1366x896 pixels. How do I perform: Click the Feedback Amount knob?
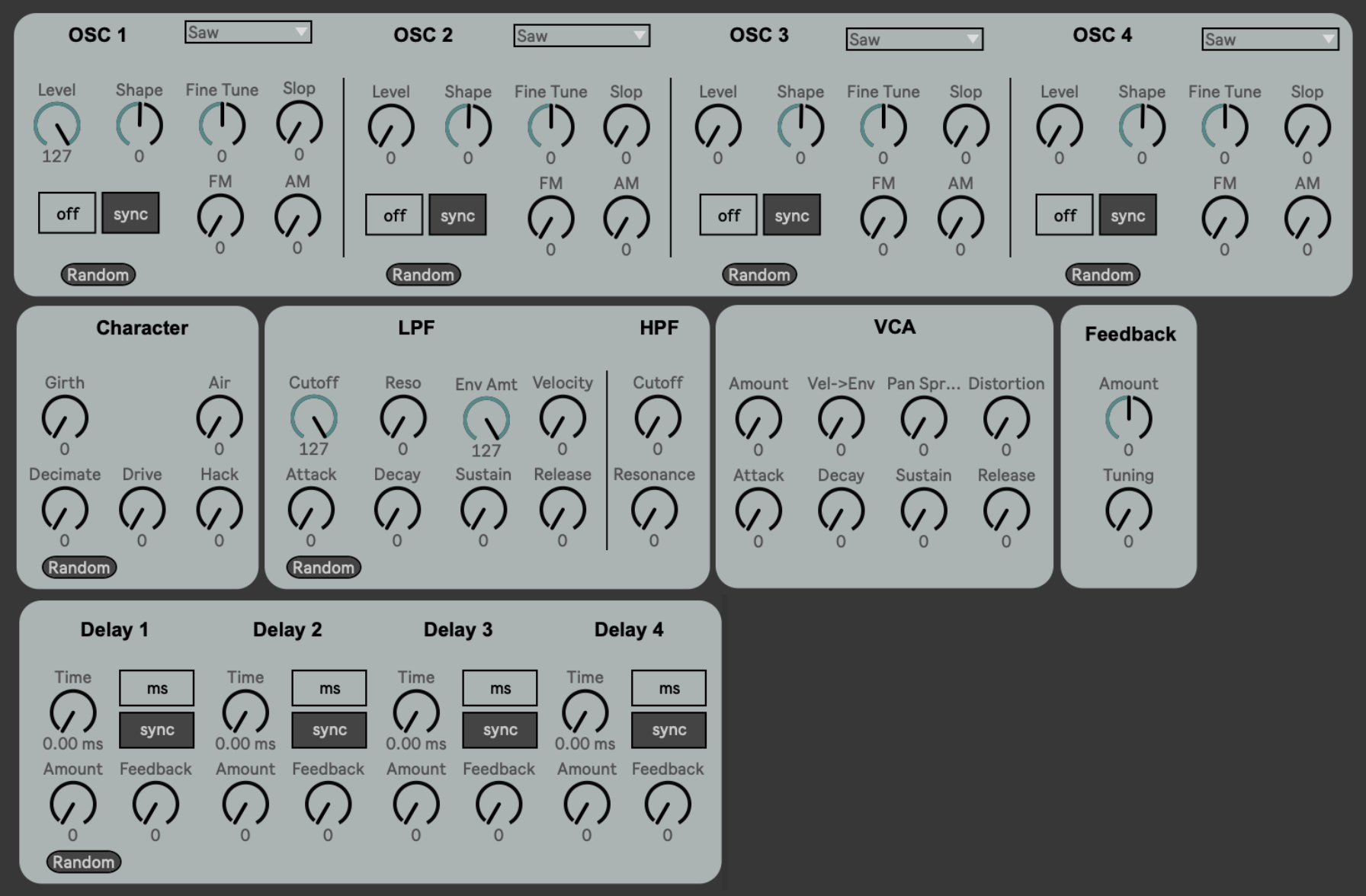click(x=1128, y=418)
